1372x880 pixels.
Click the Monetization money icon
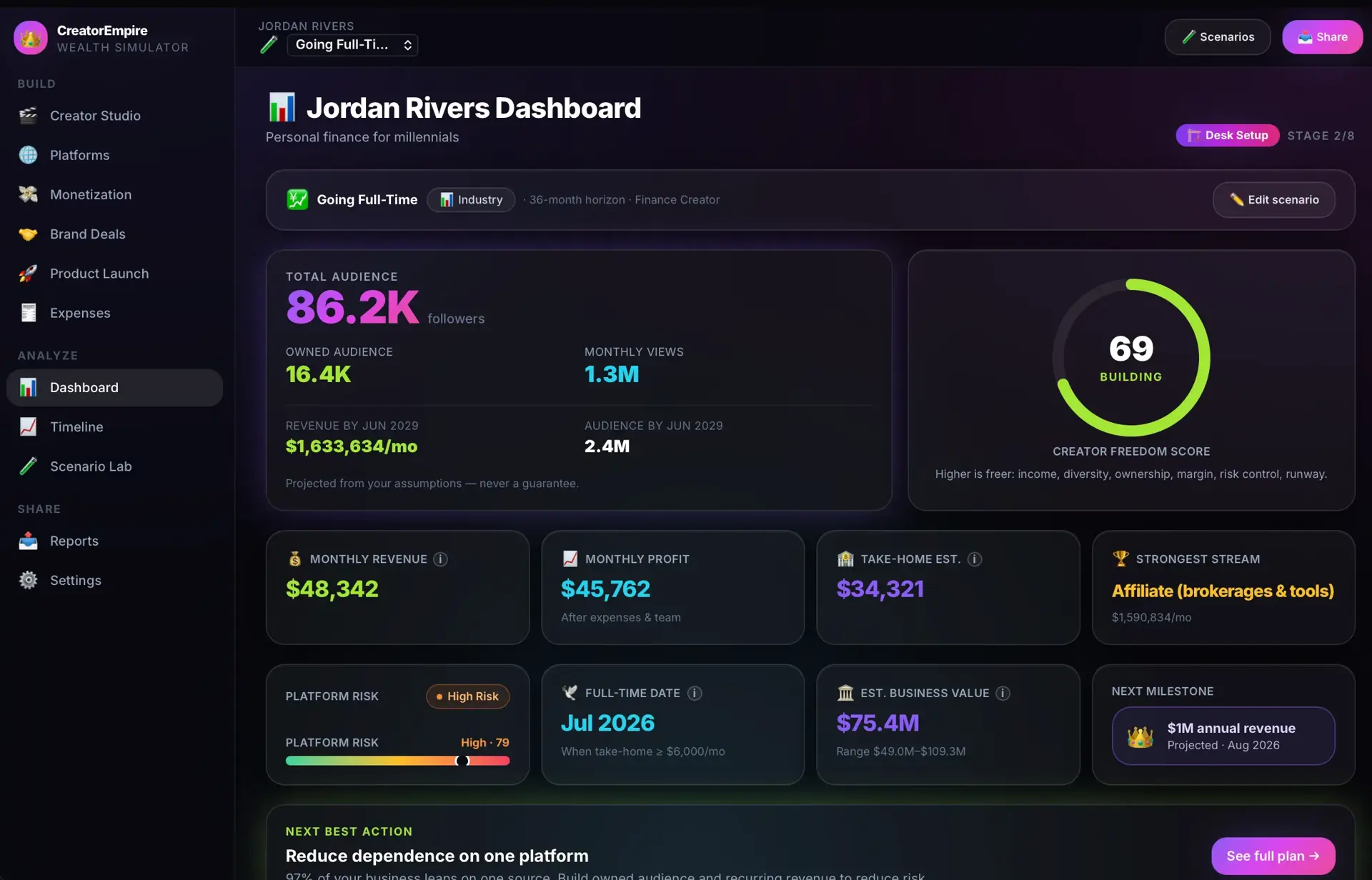[28, 194]
